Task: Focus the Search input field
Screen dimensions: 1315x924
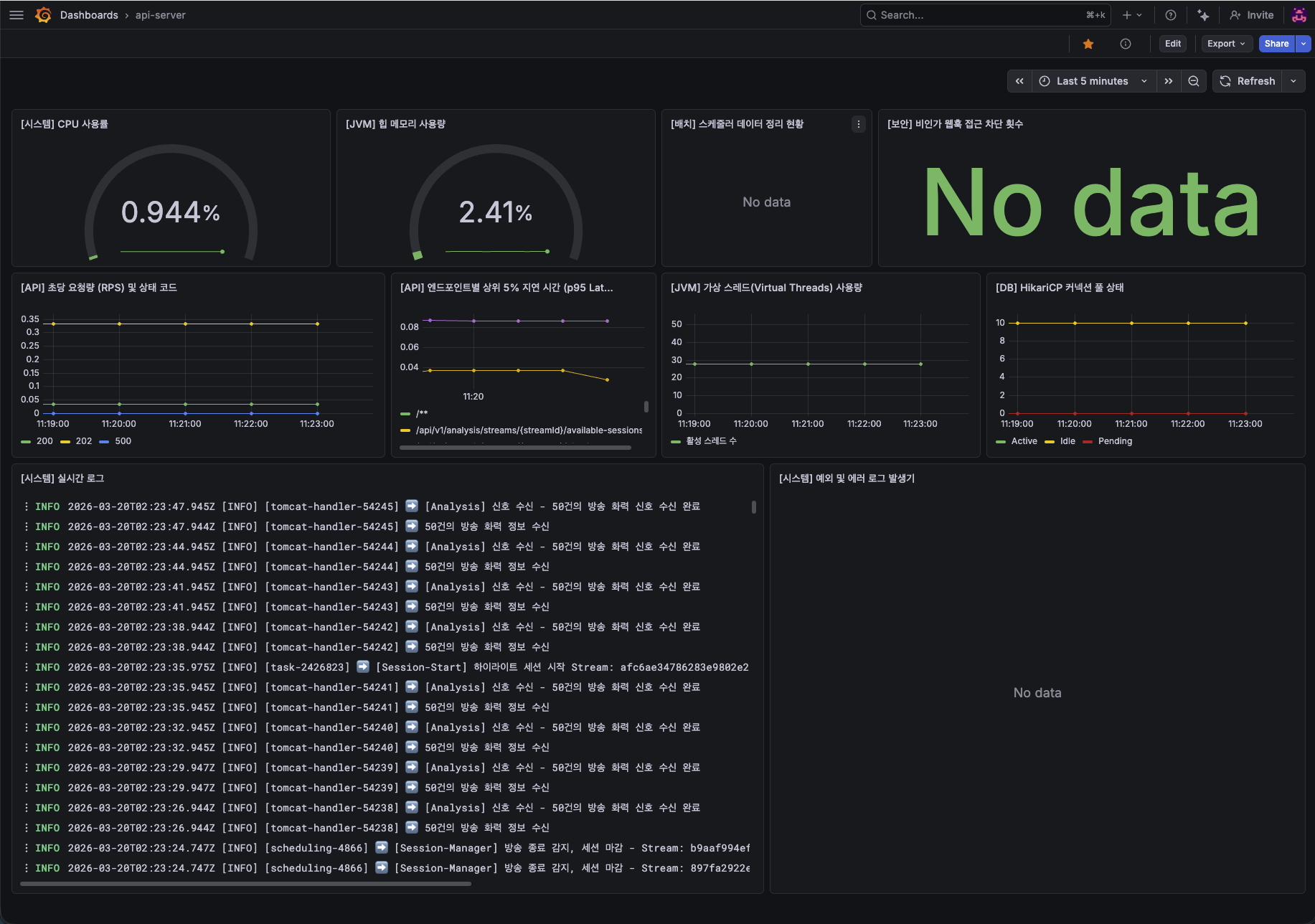Action: [985, 15]
